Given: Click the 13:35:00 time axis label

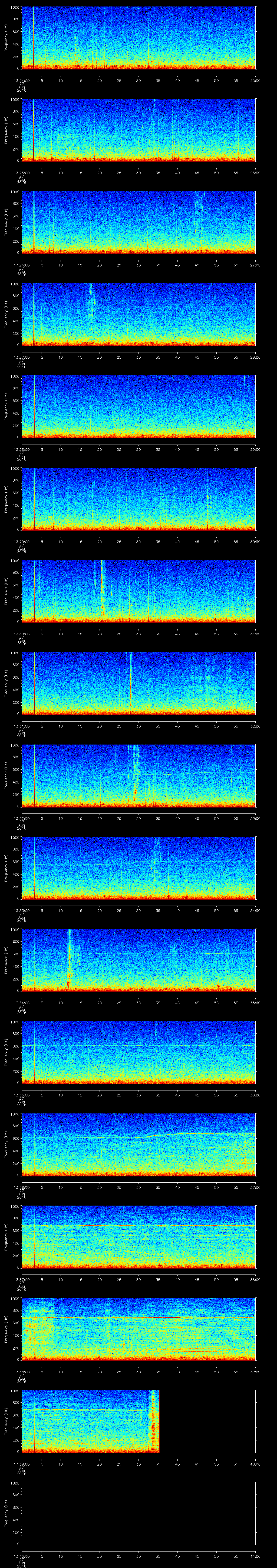Looking at the screenshot, I should [22, 1095].
